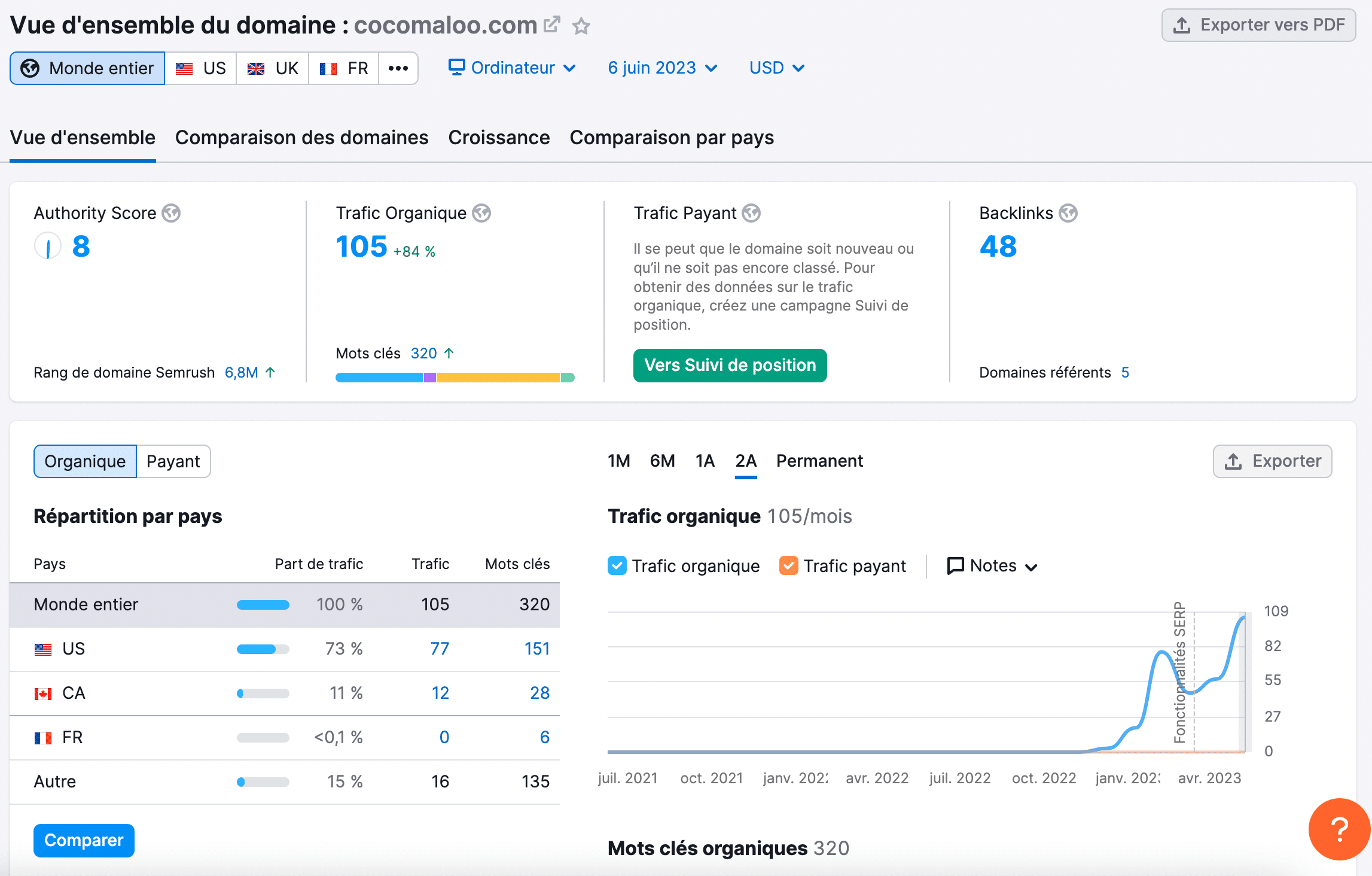Select Organique toggle
The width and height of the screenshot is (1372, 876).
click(85, 461)
